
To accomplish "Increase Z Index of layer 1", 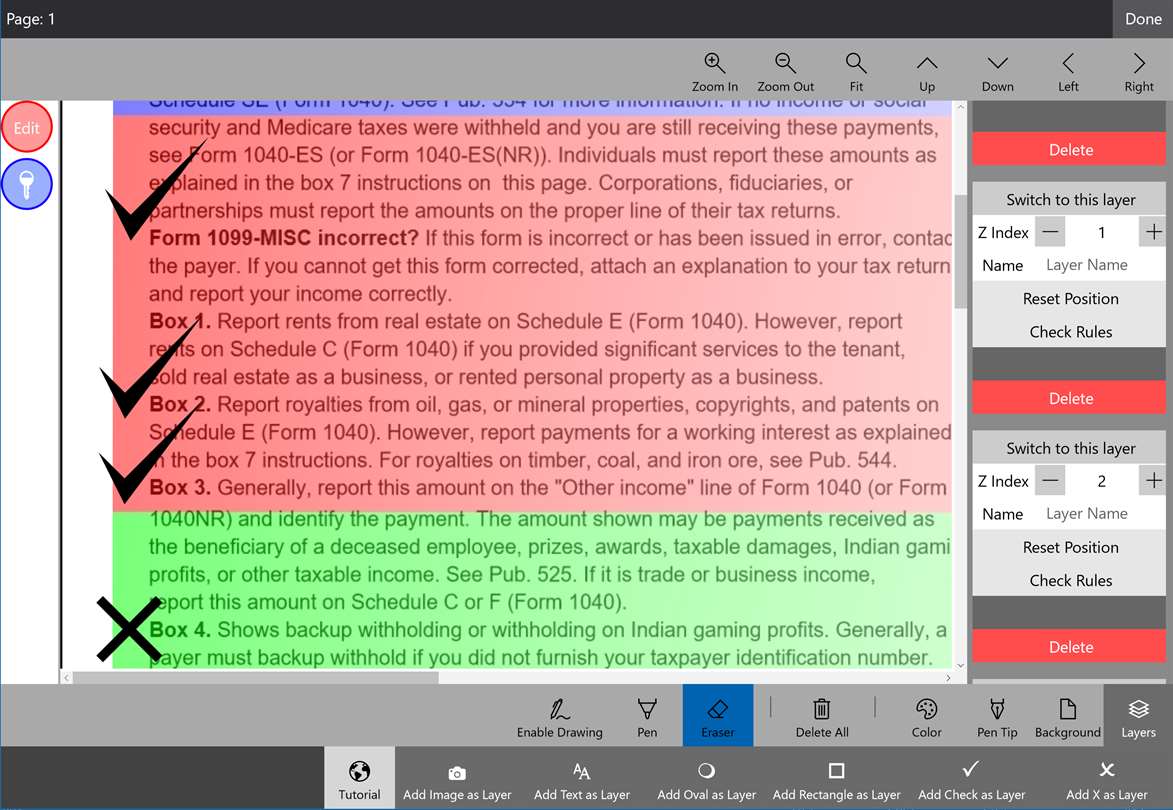I will point(1153,233).
